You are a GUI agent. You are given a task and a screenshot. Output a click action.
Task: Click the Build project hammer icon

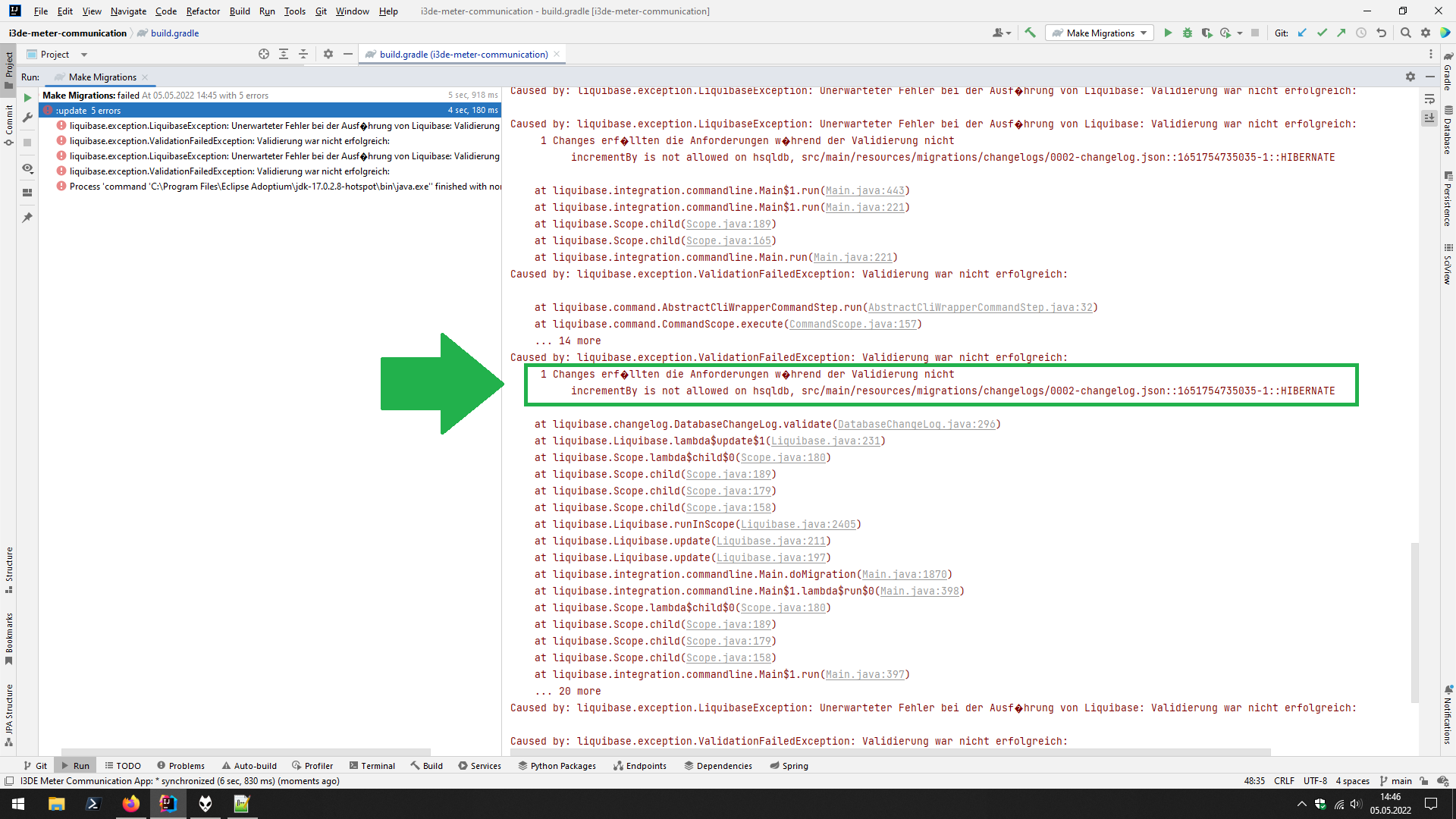click(x=1030, y=33)
